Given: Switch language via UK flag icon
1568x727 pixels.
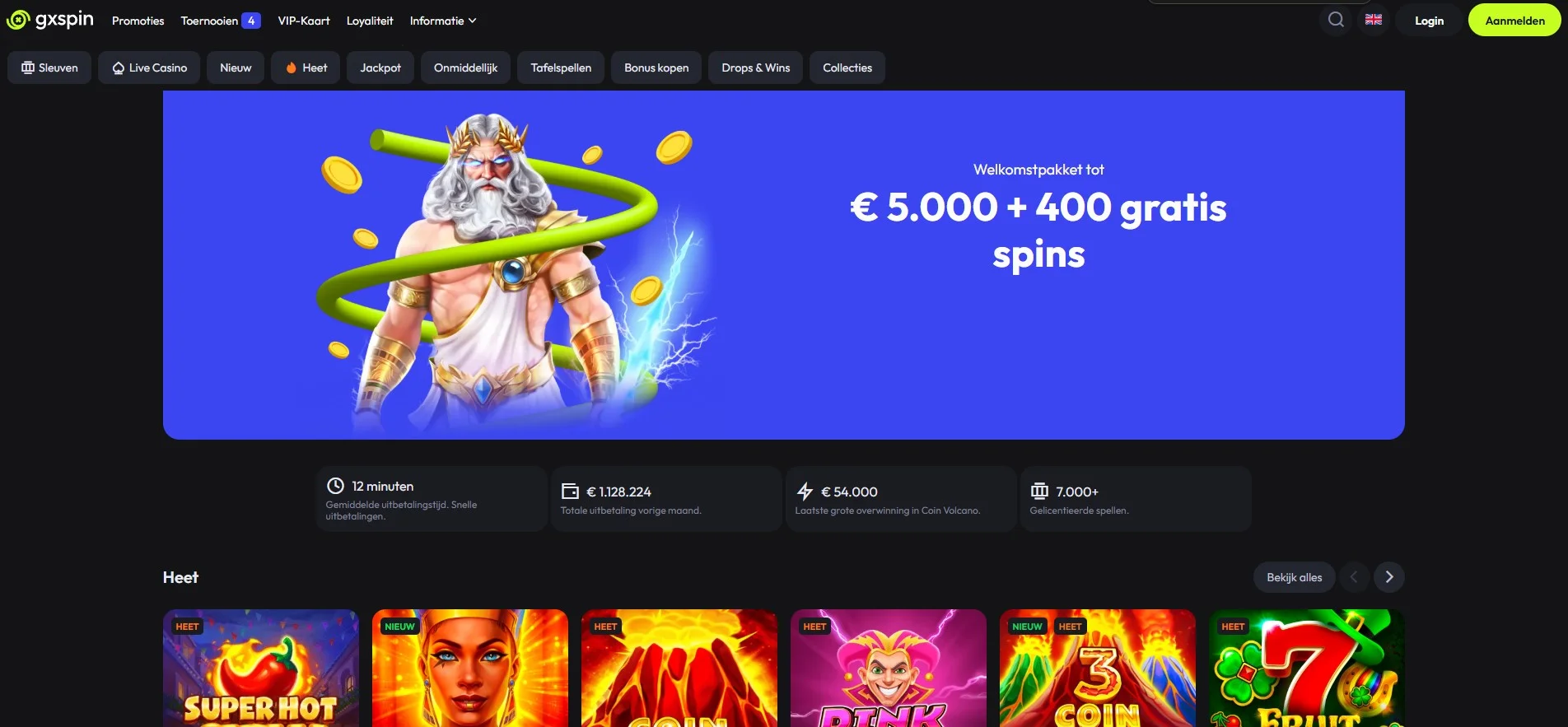Looking at the screenshot, I should tap(1374, 20).
